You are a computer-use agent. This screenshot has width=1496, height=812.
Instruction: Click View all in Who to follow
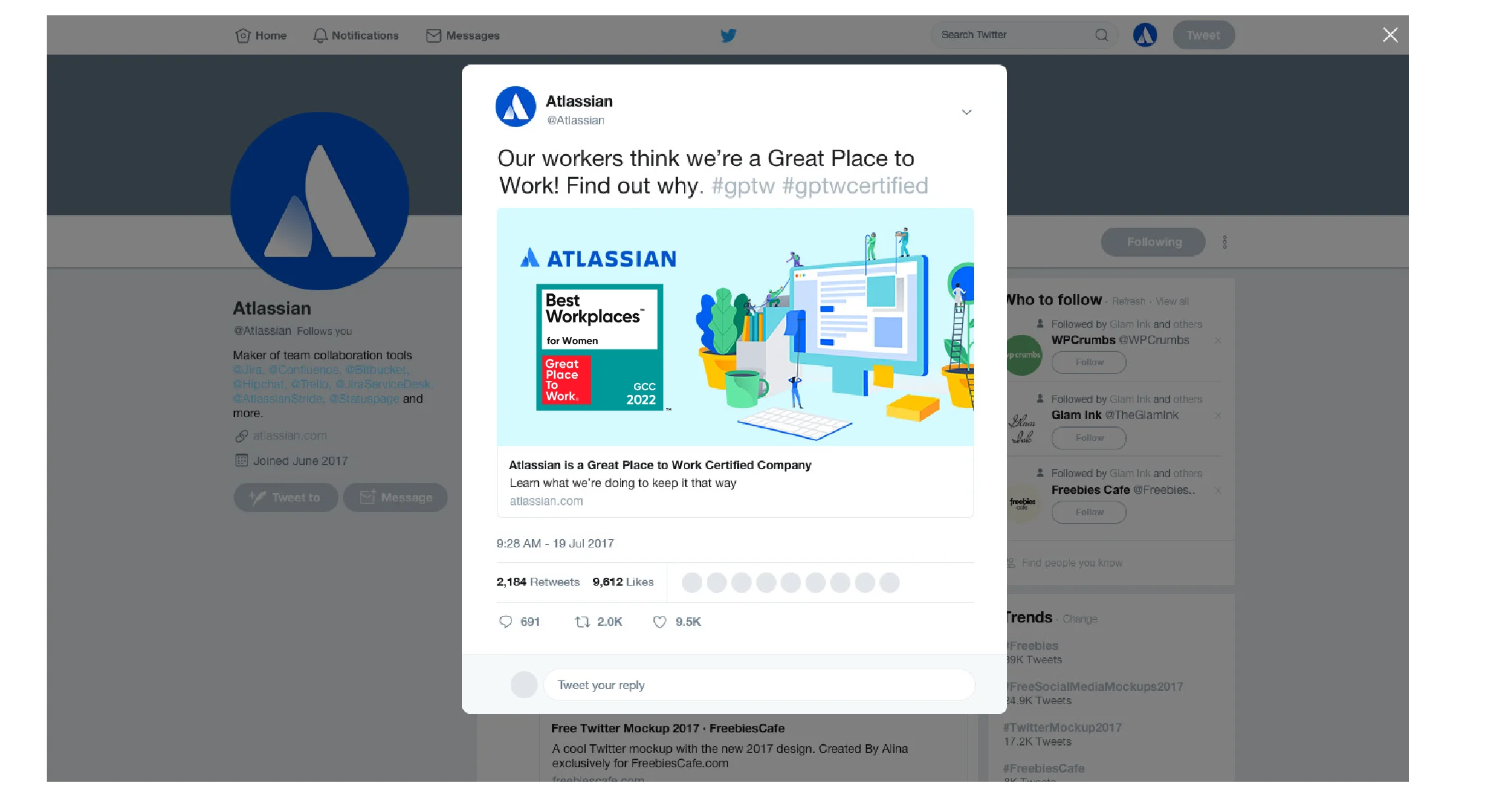point(1172,301)
